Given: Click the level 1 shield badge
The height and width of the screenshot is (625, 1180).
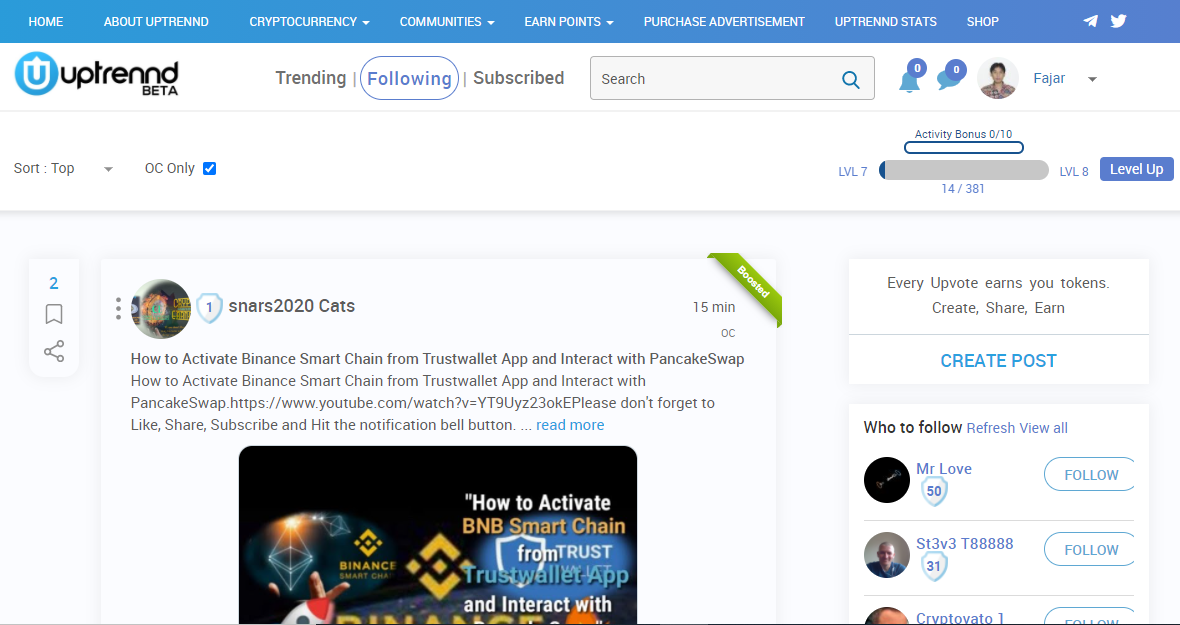Looking at the screenshot, I should point(209,308).
